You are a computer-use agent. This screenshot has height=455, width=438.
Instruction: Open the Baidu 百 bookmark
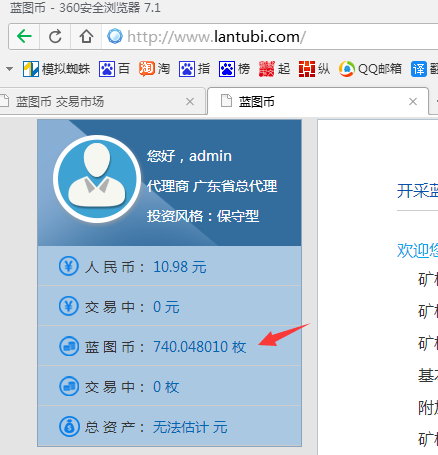pyautogui.click(x=114, y=69)
